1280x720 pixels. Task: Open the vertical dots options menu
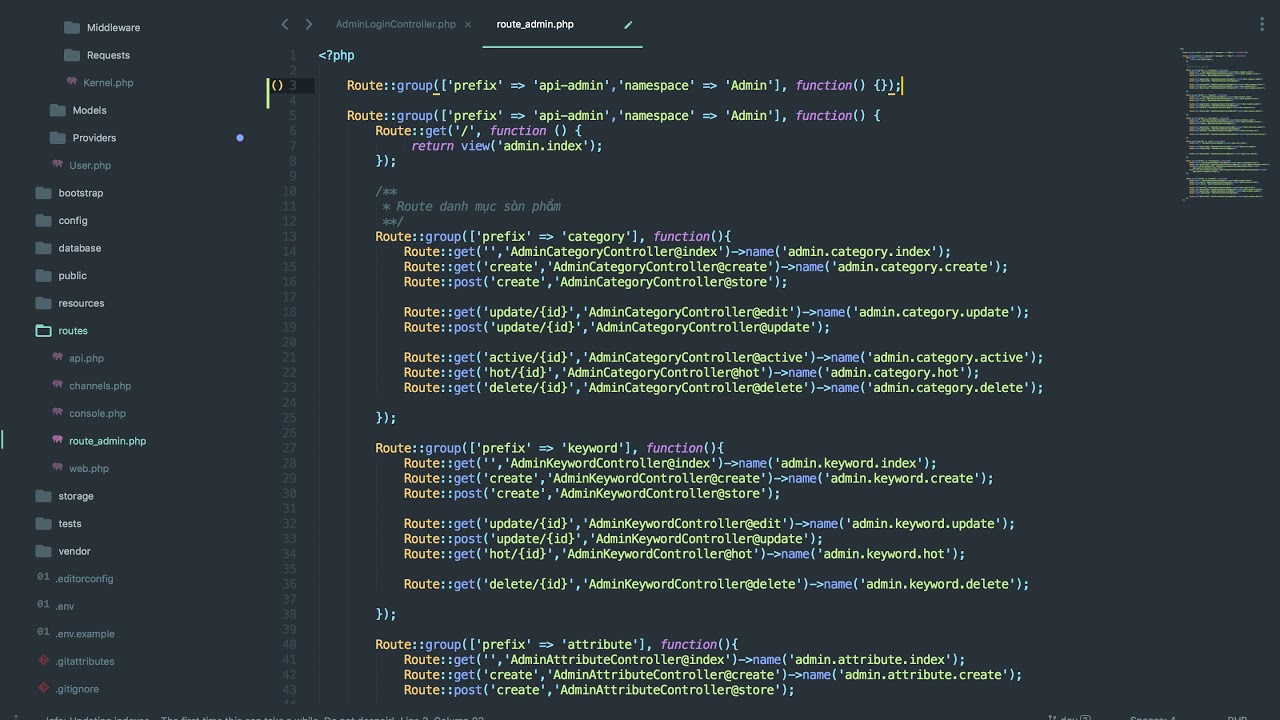tap(1262, 24)
